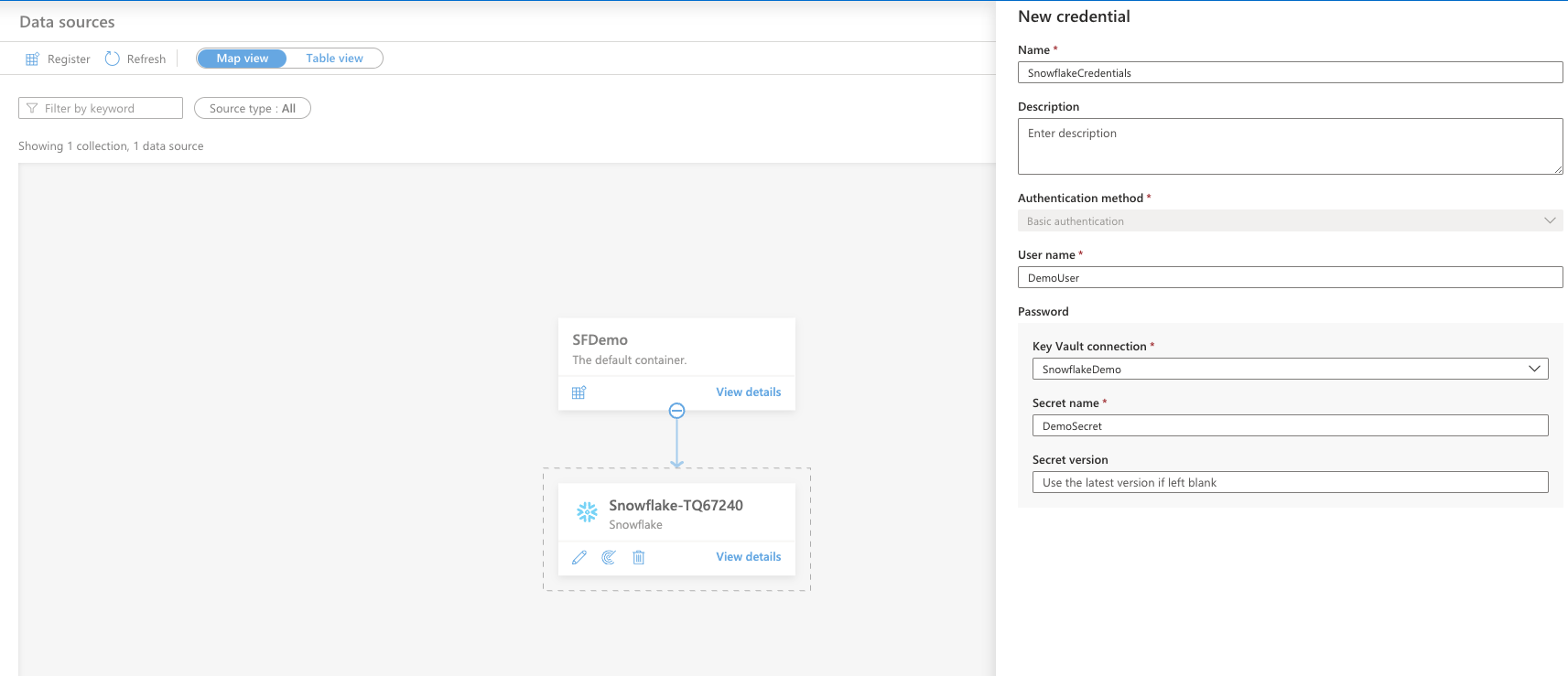
Task: Click the Description text area
Action: point(1290,146)
